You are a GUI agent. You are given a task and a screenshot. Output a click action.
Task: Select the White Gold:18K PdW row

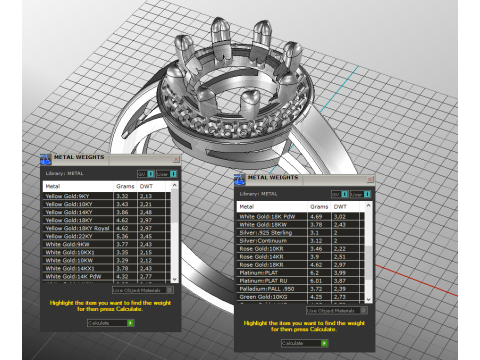(x=301, y=216)
